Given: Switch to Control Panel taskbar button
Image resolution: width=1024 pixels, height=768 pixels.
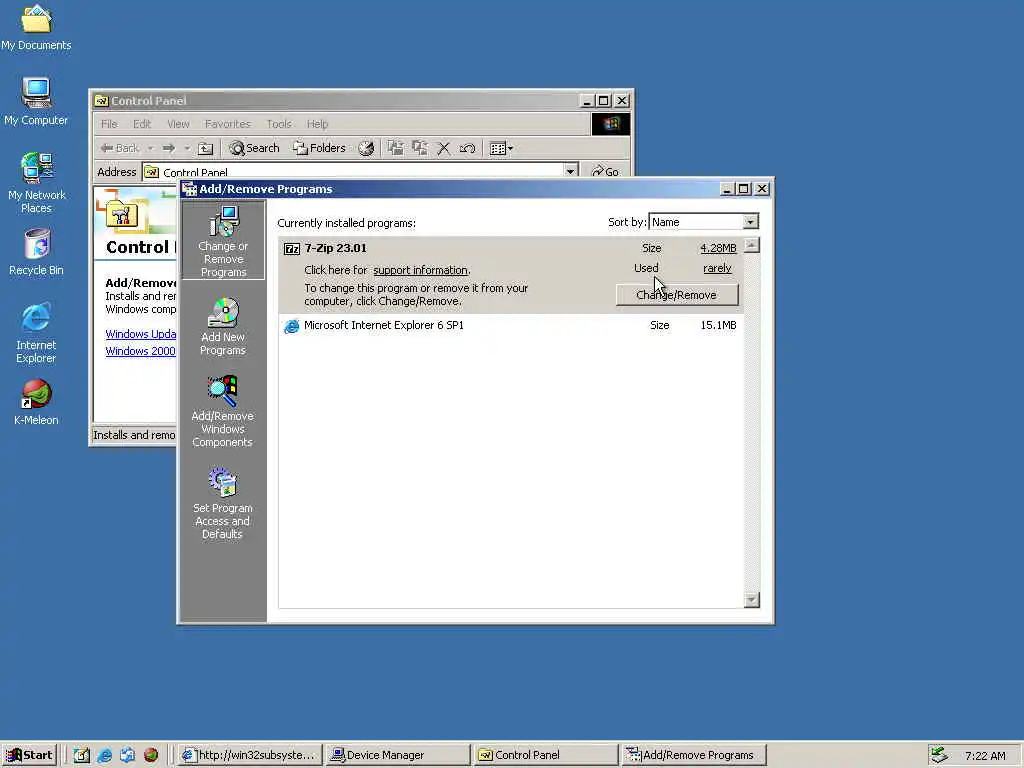Looking at the screenshot, I should [x=546, y=755].
